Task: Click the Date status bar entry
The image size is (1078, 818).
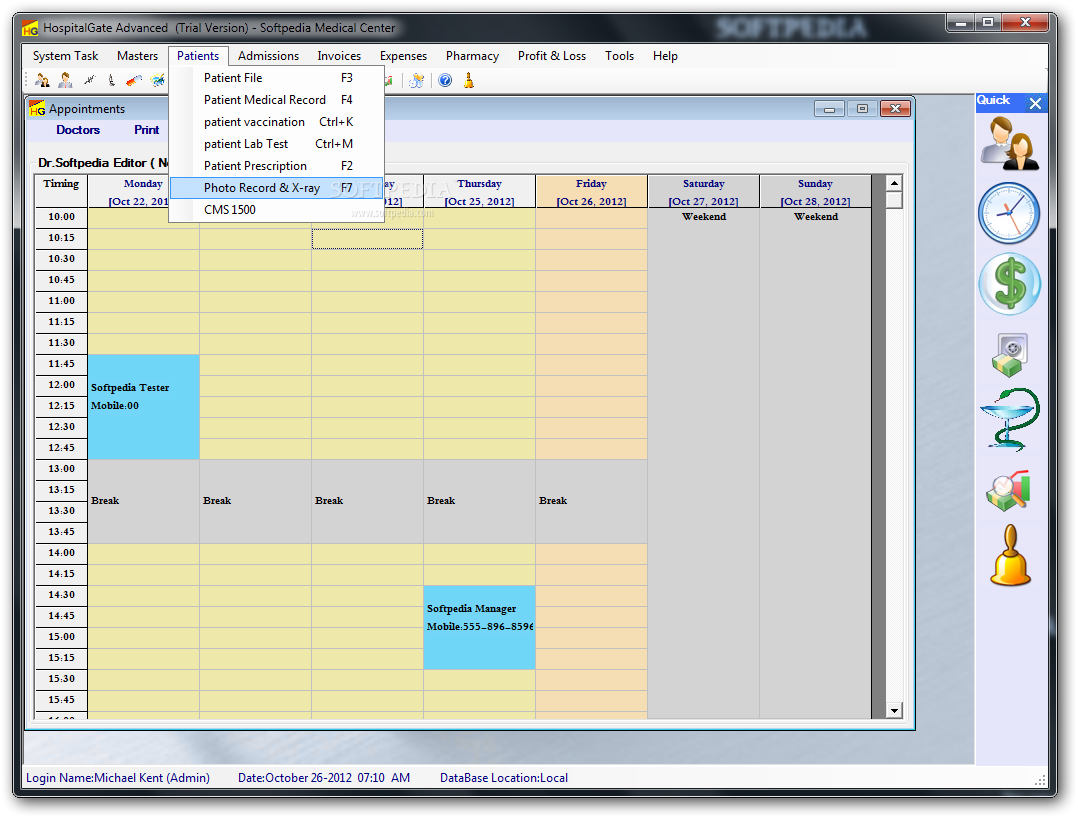Action: coord(324,778)
